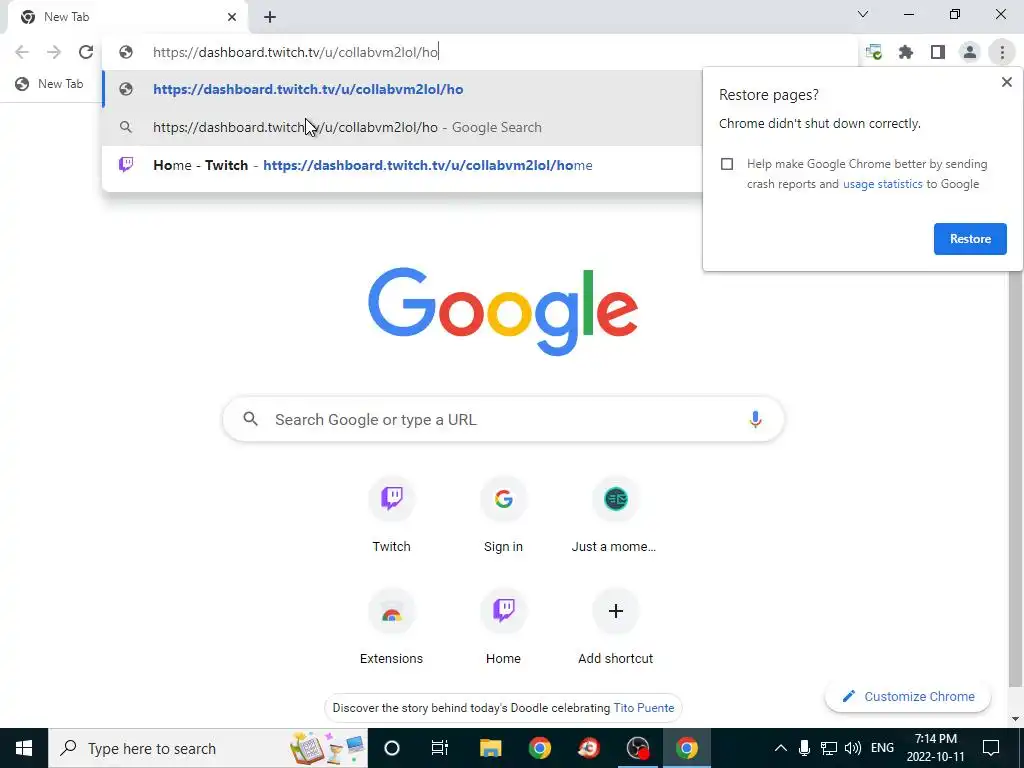Open the usage statistics link
The image size is (1024, 768).
tap(882, 184)
